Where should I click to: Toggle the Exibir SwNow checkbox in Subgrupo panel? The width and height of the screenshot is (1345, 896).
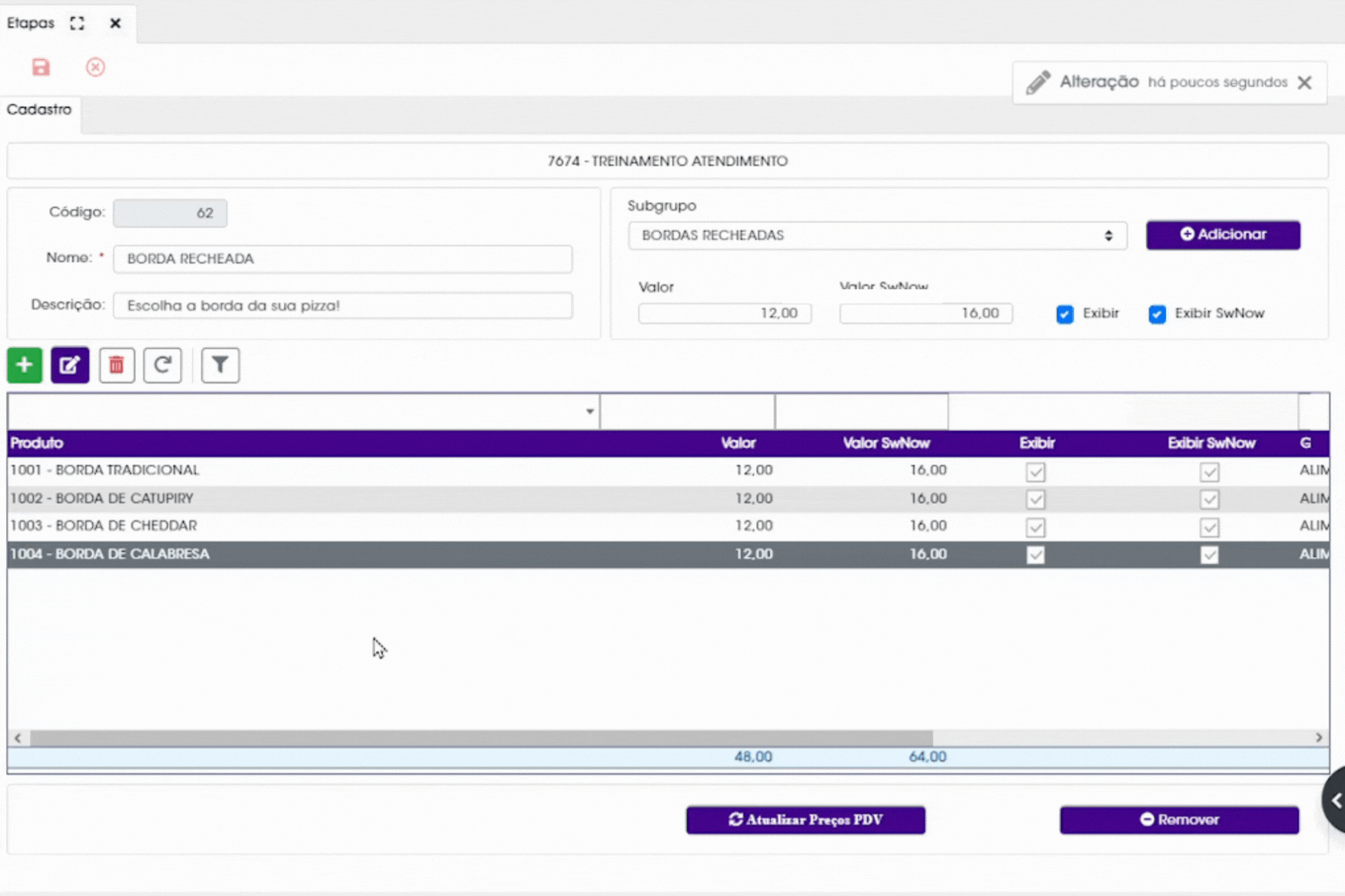(x=1157, y=314)
